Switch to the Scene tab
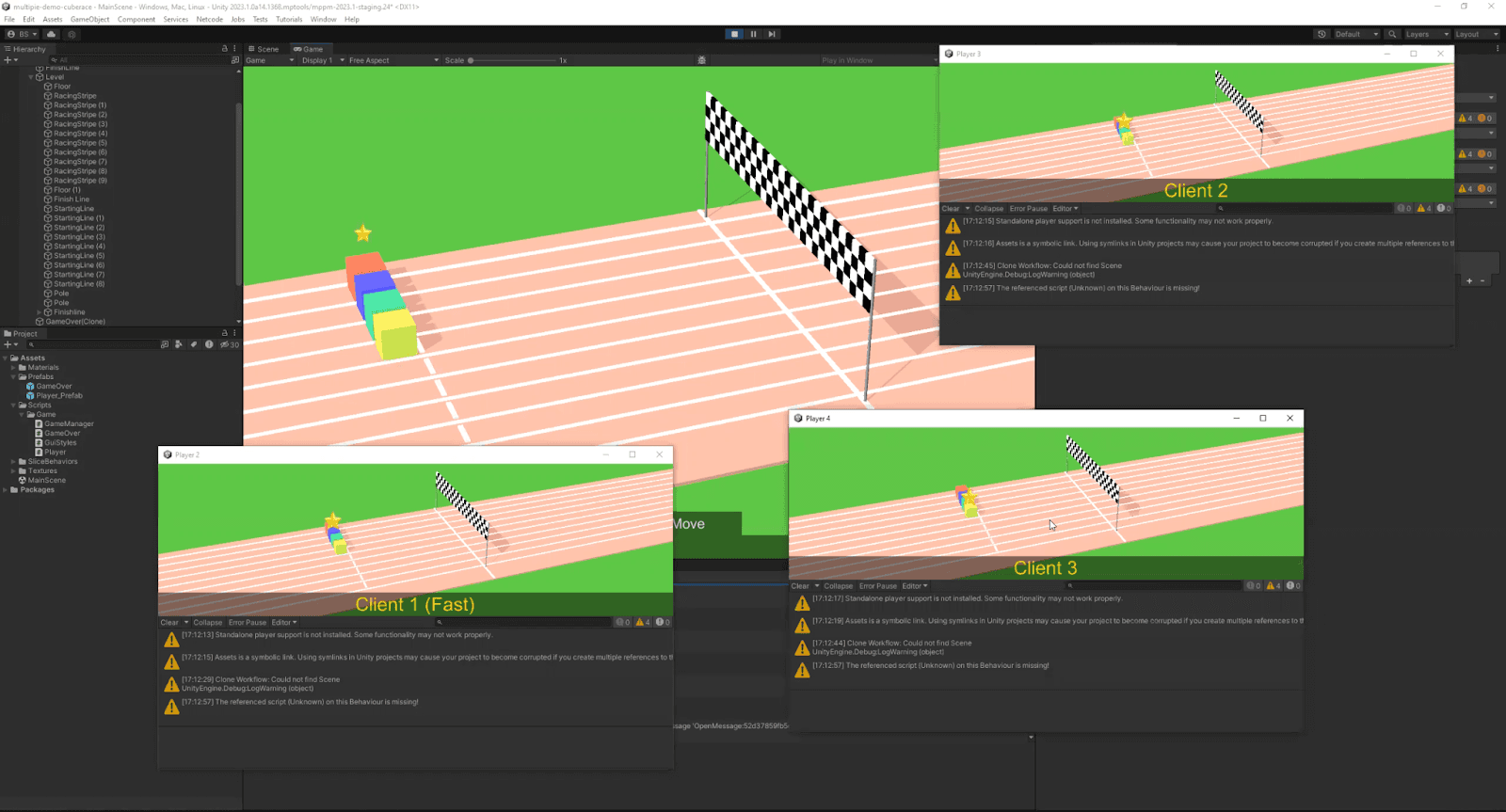Viewport: 1506px width, 812px height. coord(264,49)
